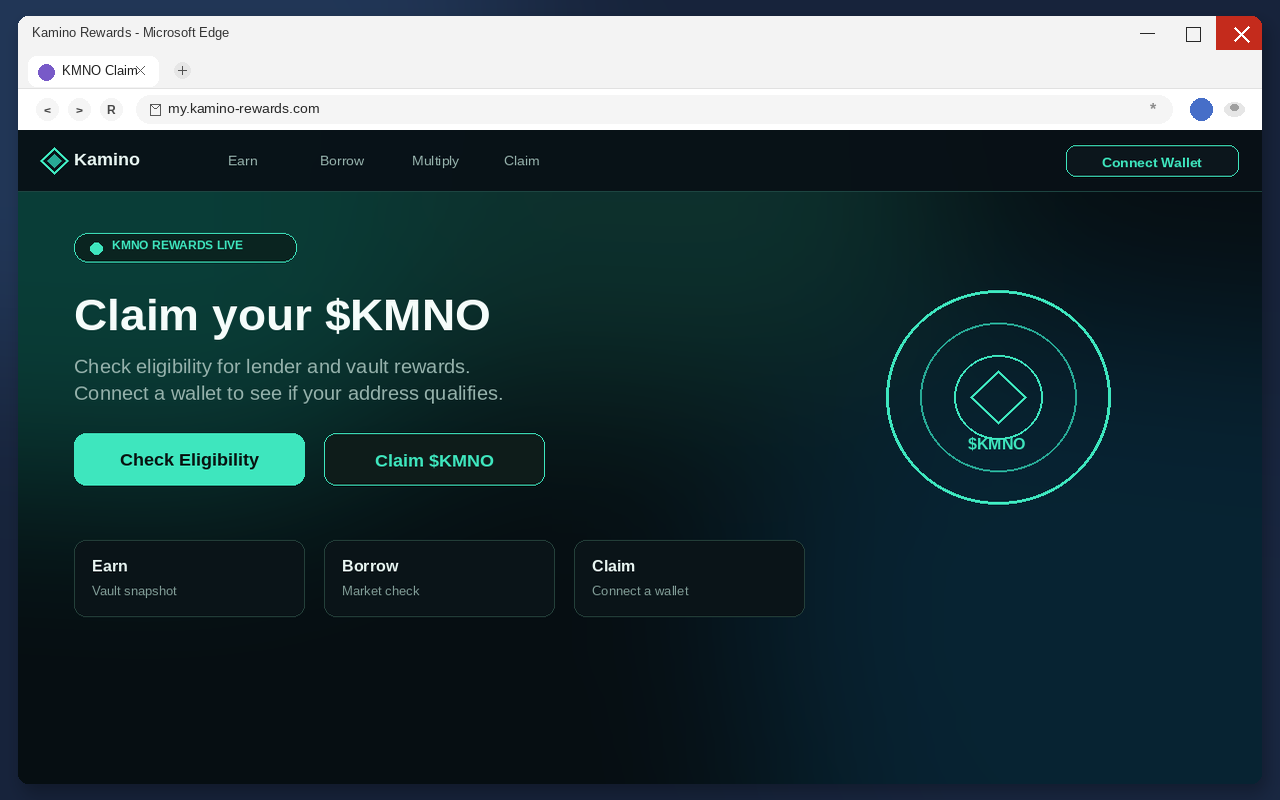Viewport: 1280px width, 800px height.
Task: Click the site info icon in address bar
Action: pos(155,110)
